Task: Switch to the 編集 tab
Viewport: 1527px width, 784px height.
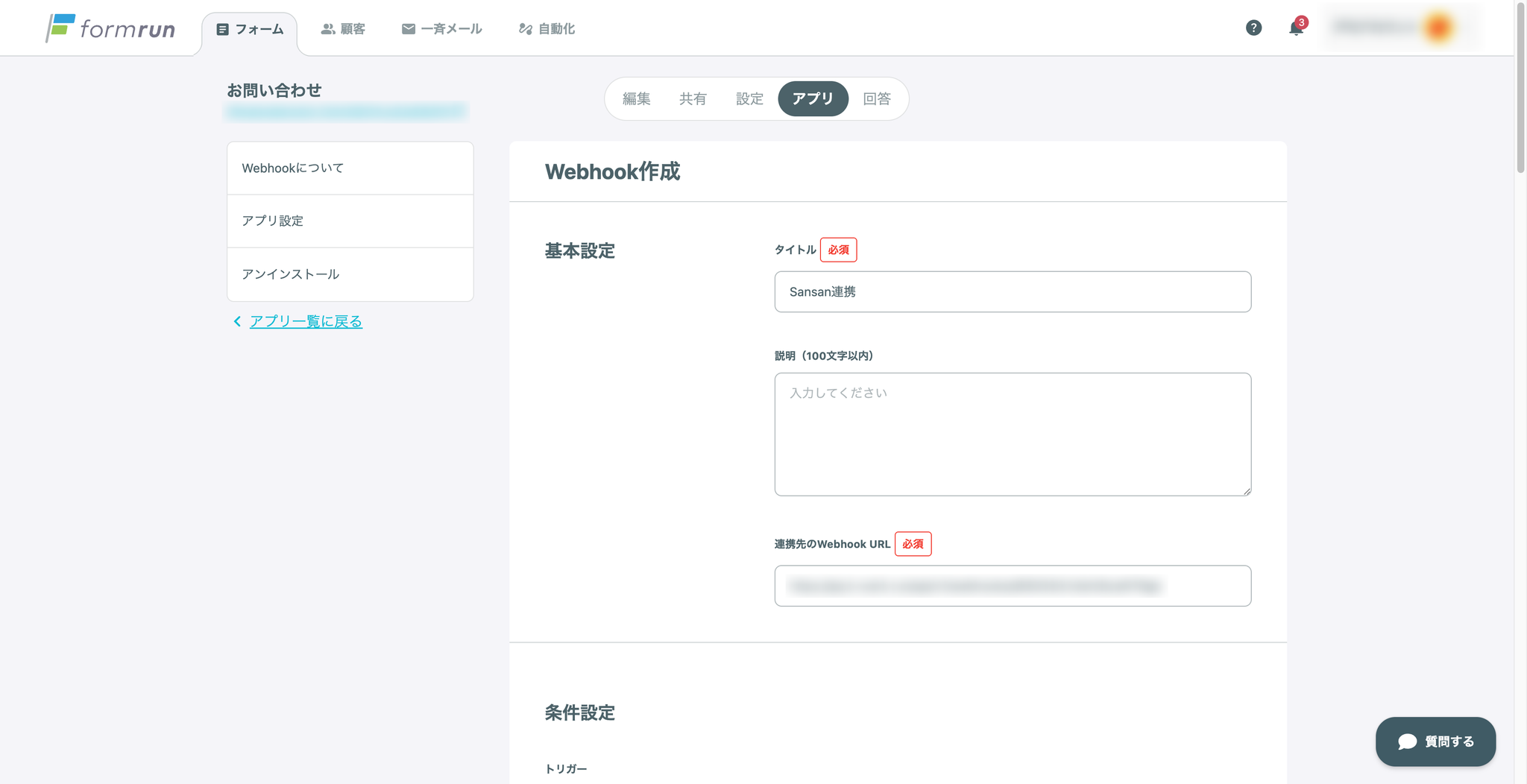Action: click(x=636, y=98)
